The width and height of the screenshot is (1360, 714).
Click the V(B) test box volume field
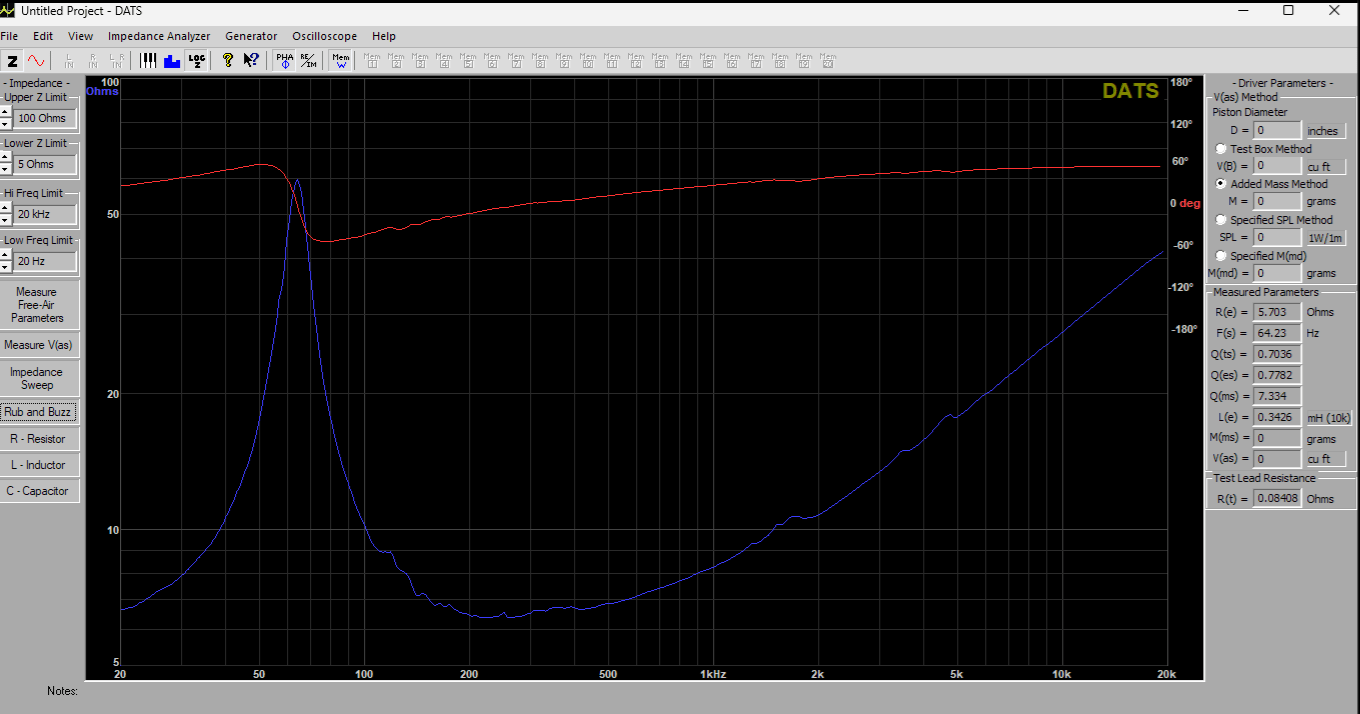point(1277,166)
